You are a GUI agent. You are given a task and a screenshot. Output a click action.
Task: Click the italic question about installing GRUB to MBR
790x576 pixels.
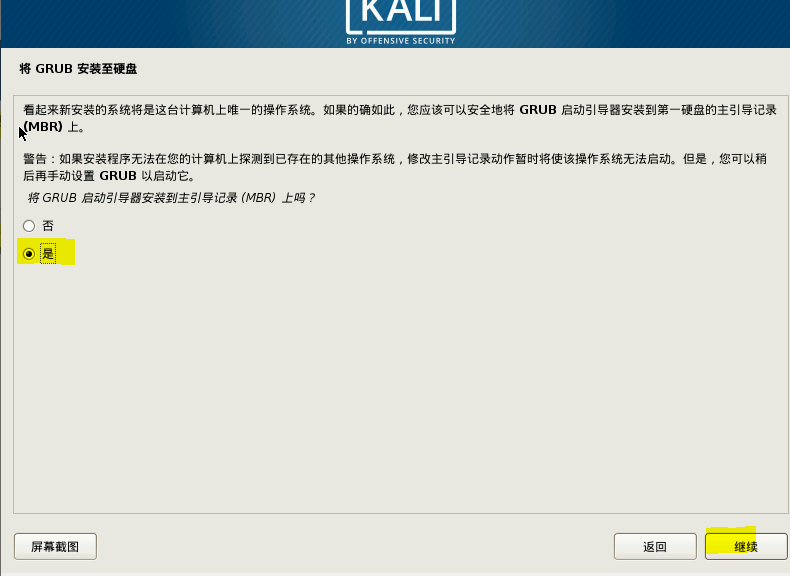pyautogui.click(x=171, y=198)
